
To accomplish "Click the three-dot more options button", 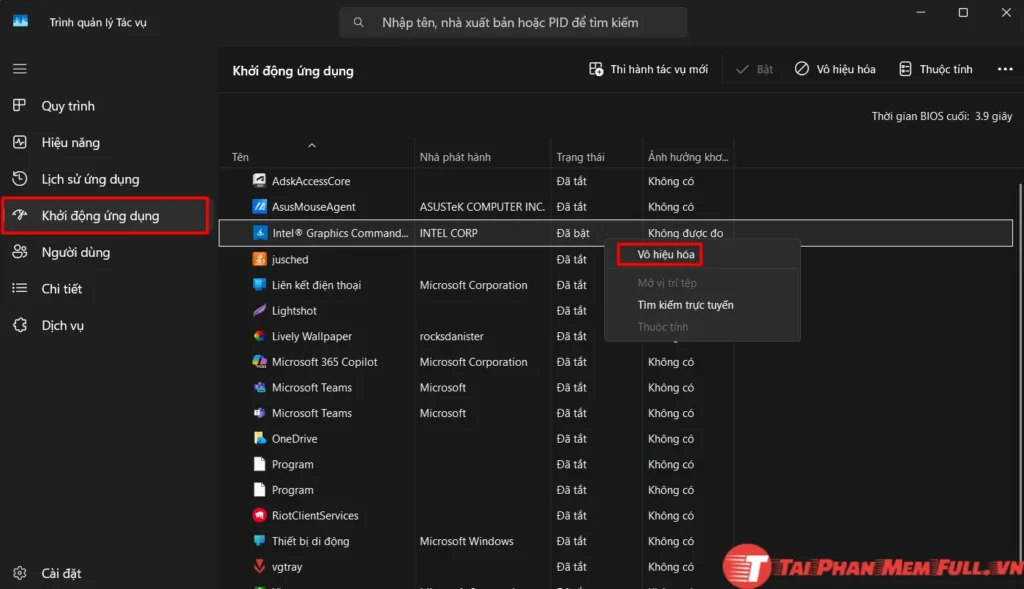I will coord(1005,69).
